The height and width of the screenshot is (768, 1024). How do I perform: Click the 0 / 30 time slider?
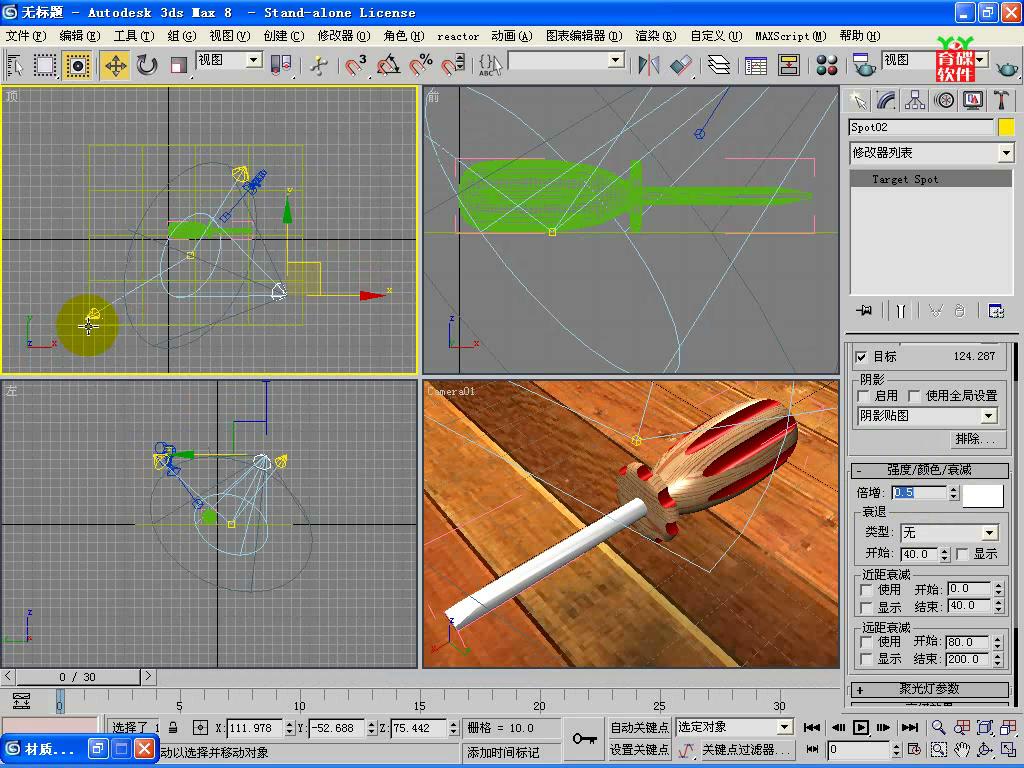(77, 677)
